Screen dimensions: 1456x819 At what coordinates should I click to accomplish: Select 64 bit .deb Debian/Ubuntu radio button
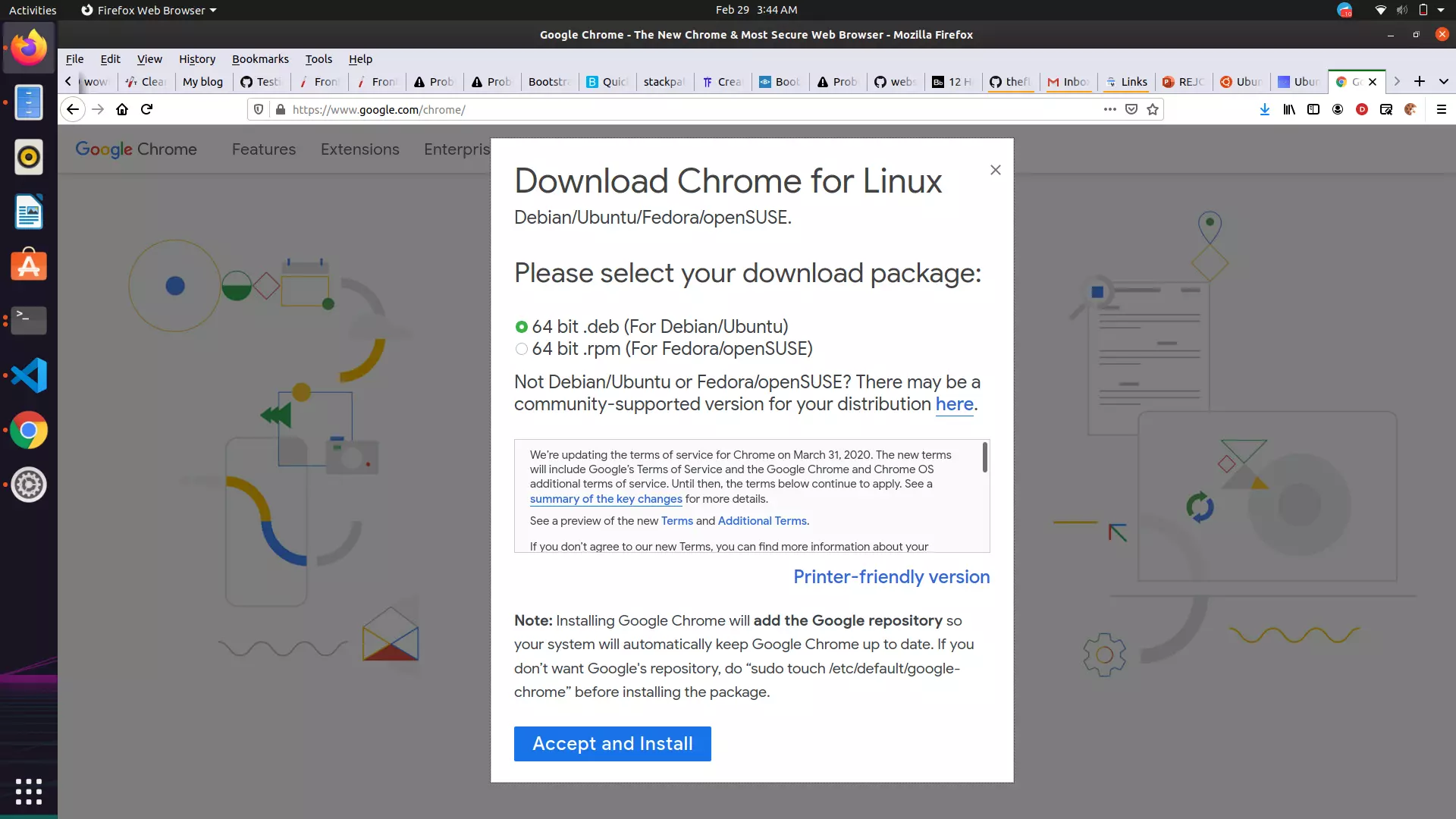pyautogui.click(x=520, y=326)
